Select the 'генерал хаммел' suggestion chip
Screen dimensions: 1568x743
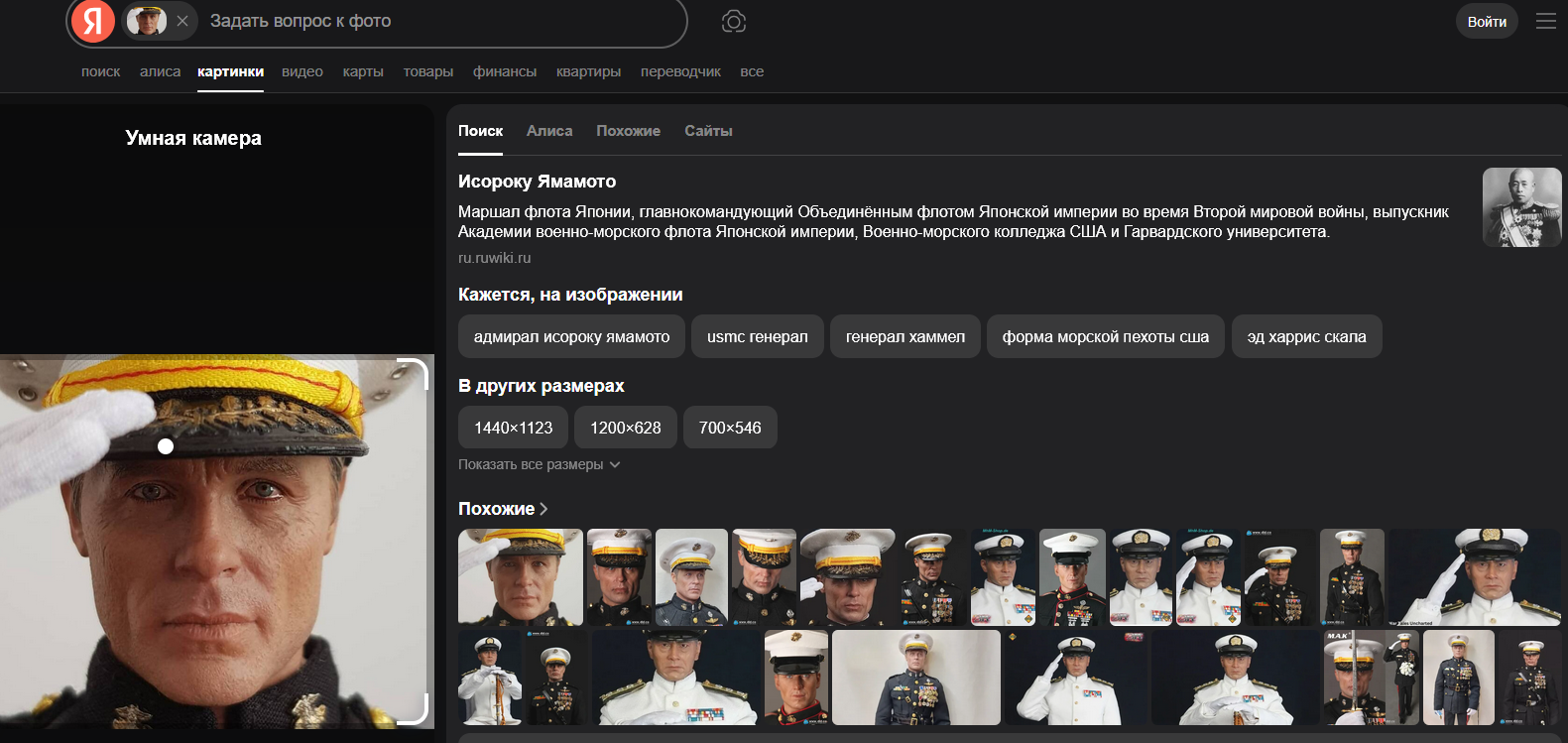tap(905, 337)
